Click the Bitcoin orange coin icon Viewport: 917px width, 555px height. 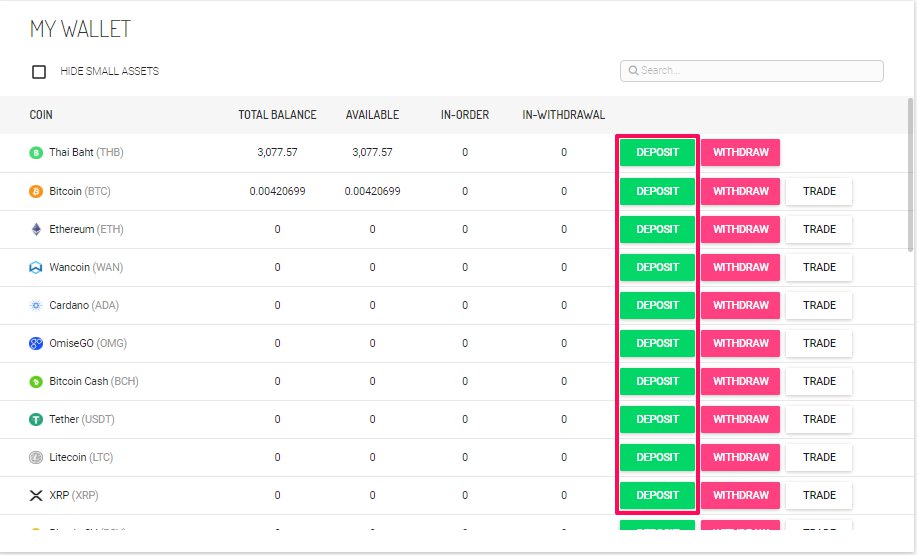tap(36, 191)
